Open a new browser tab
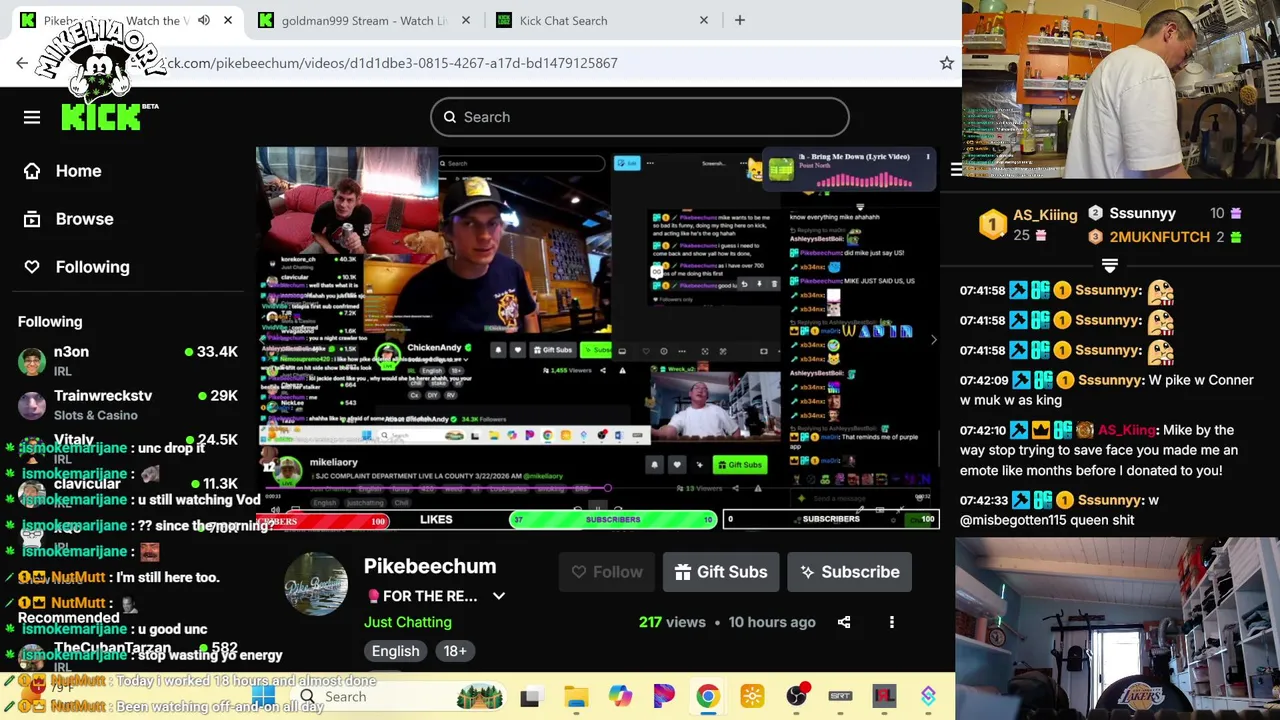Image resolution: width=1280 pixels, height=720 pixels. pyautogui.click(x=740, y=20)
